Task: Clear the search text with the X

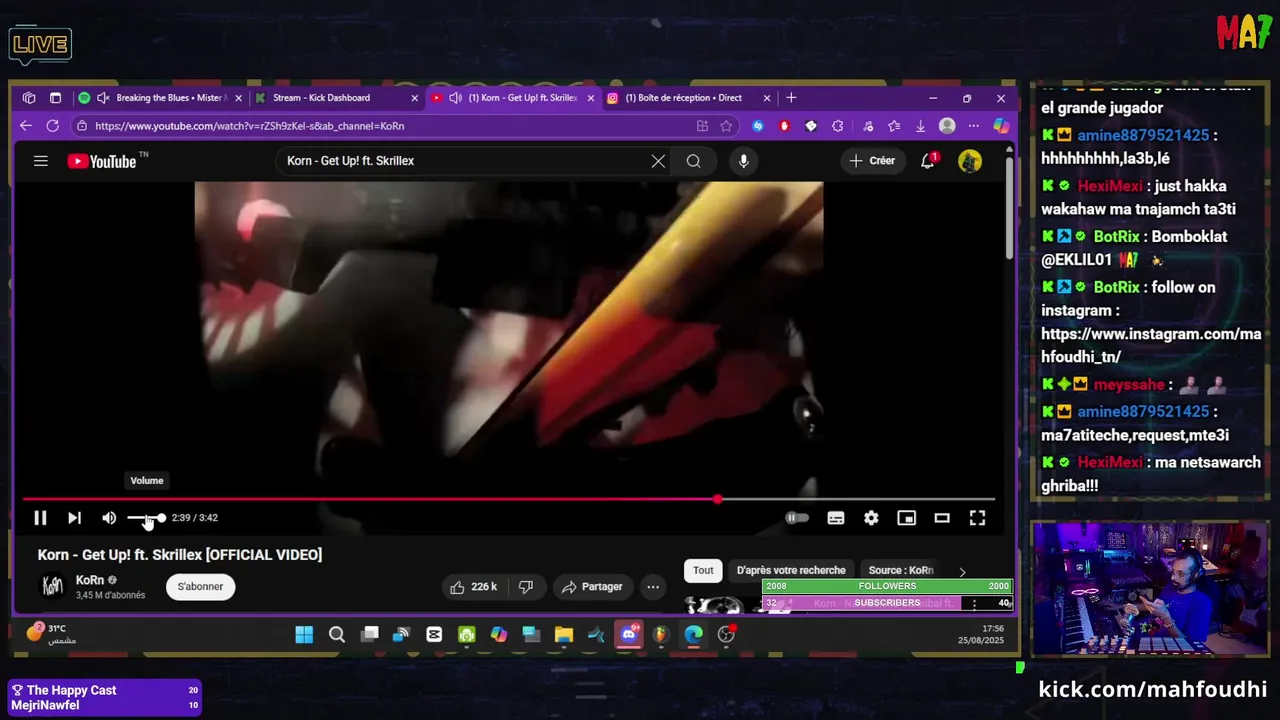Action: (x=658, y=161)
